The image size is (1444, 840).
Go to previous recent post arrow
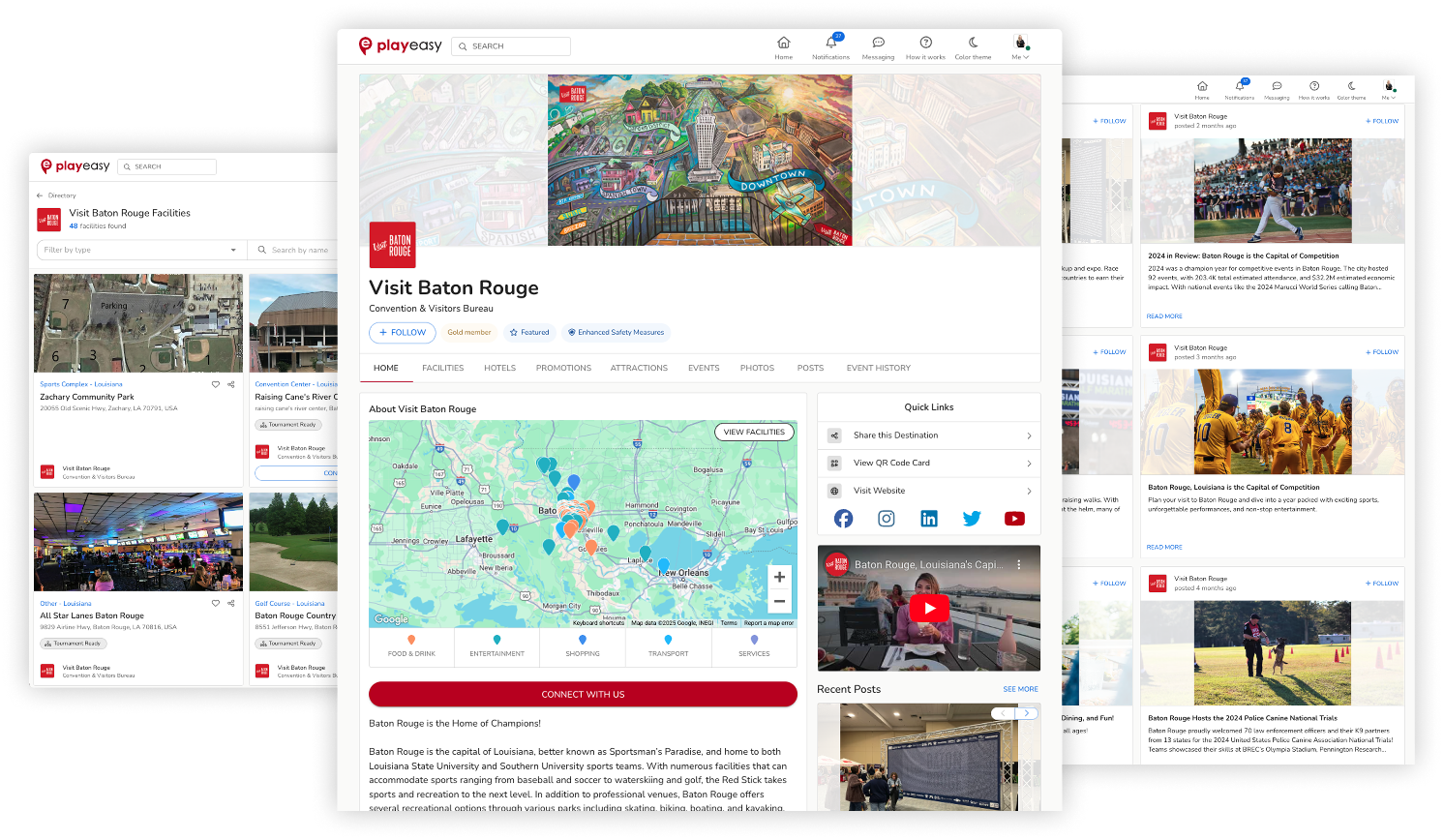[x=1004, y=713]
